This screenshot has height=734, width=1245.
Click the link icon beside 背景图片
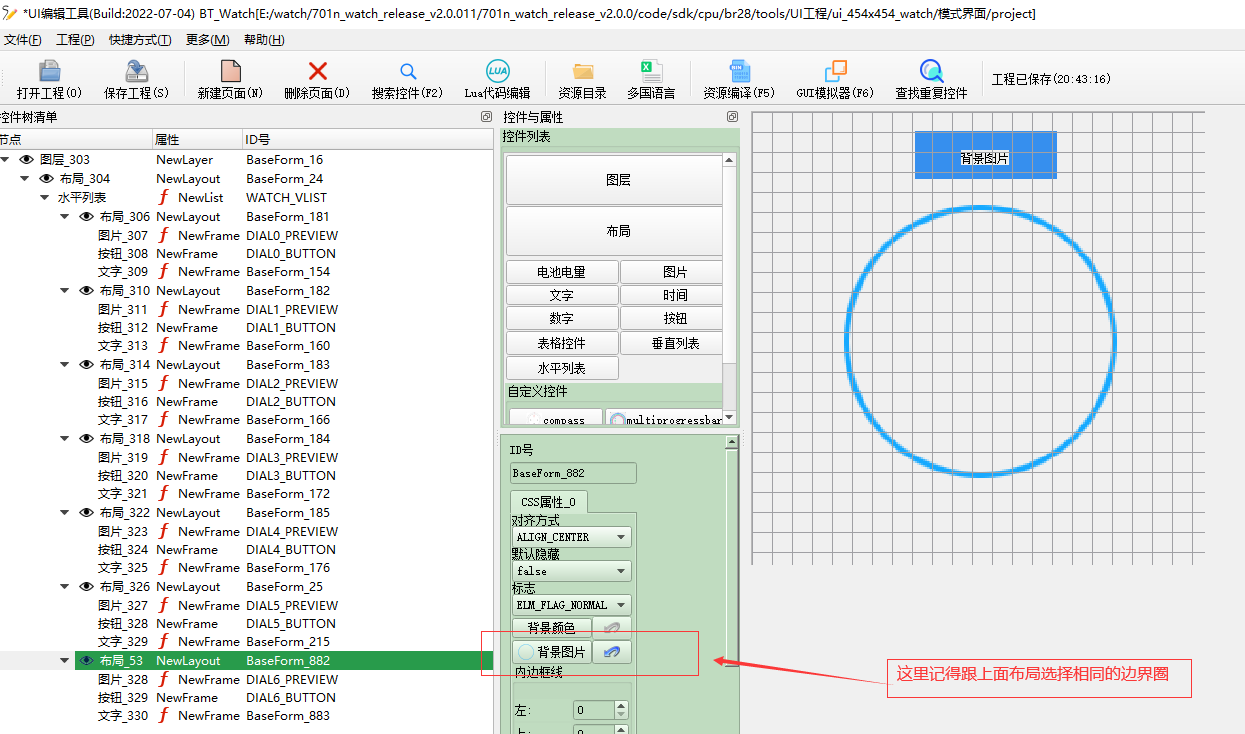pos(612,652)
